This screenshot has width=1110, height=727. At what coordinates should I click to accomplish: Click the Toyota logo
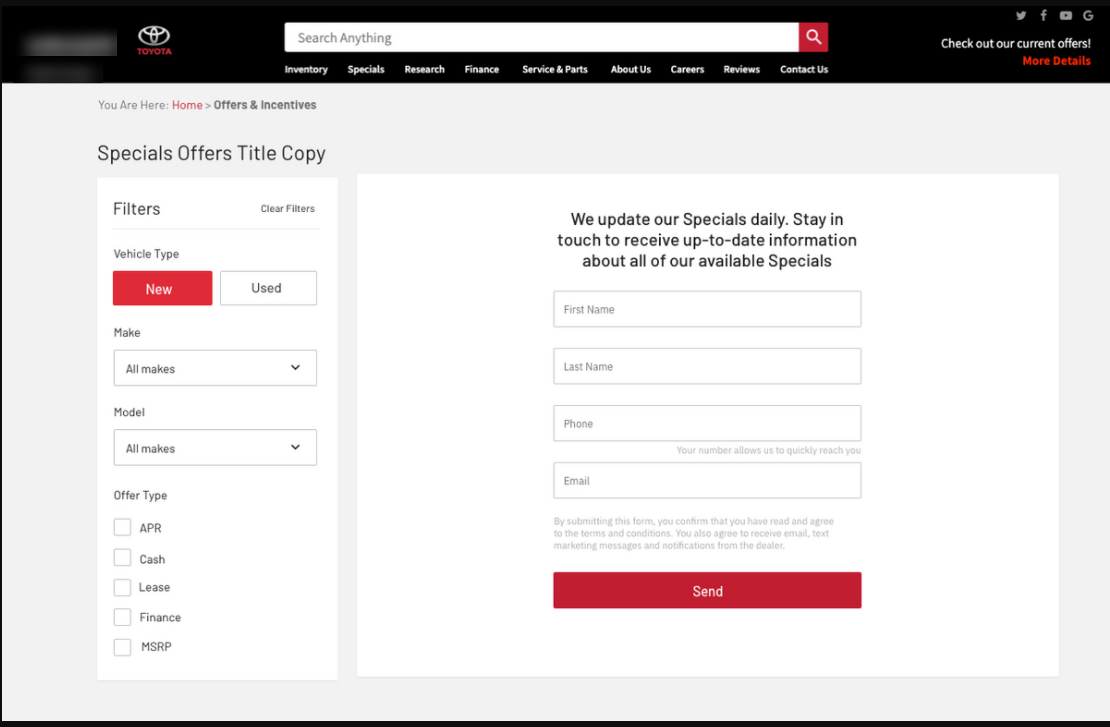[x=154, y=40]
